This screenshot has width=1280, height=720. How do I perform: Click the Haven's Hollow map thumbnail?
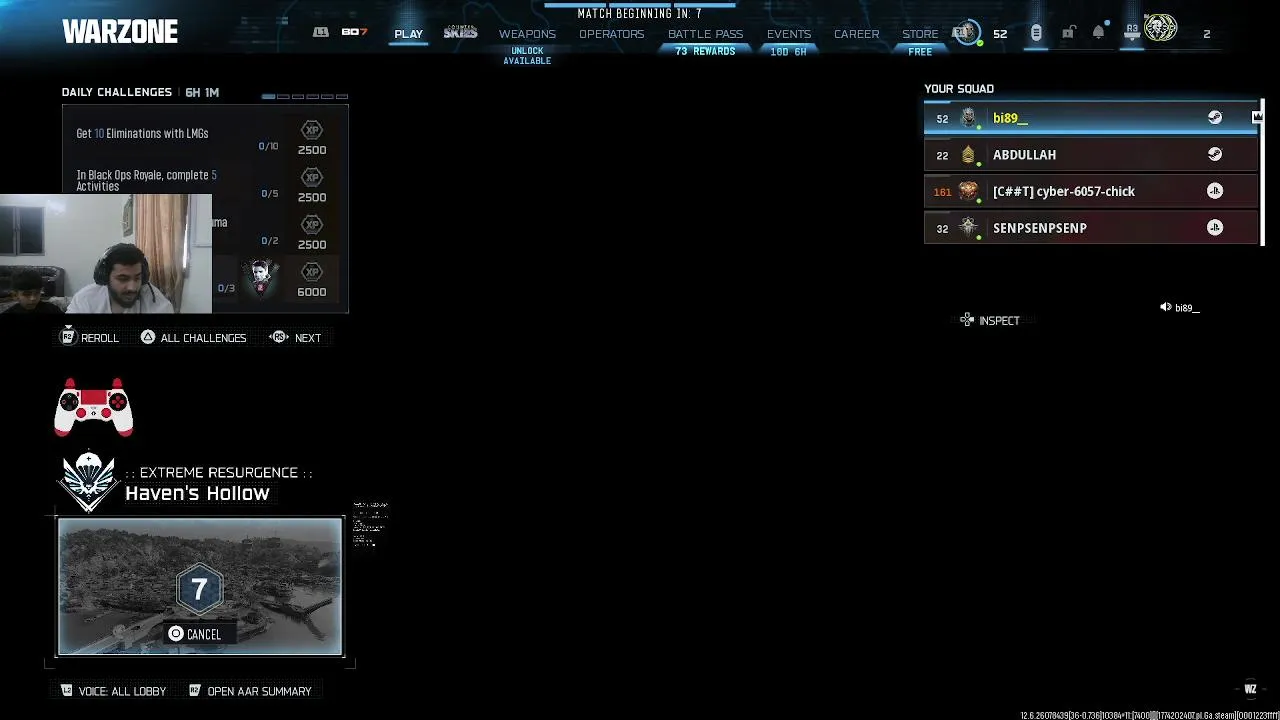tap(200, 586)
